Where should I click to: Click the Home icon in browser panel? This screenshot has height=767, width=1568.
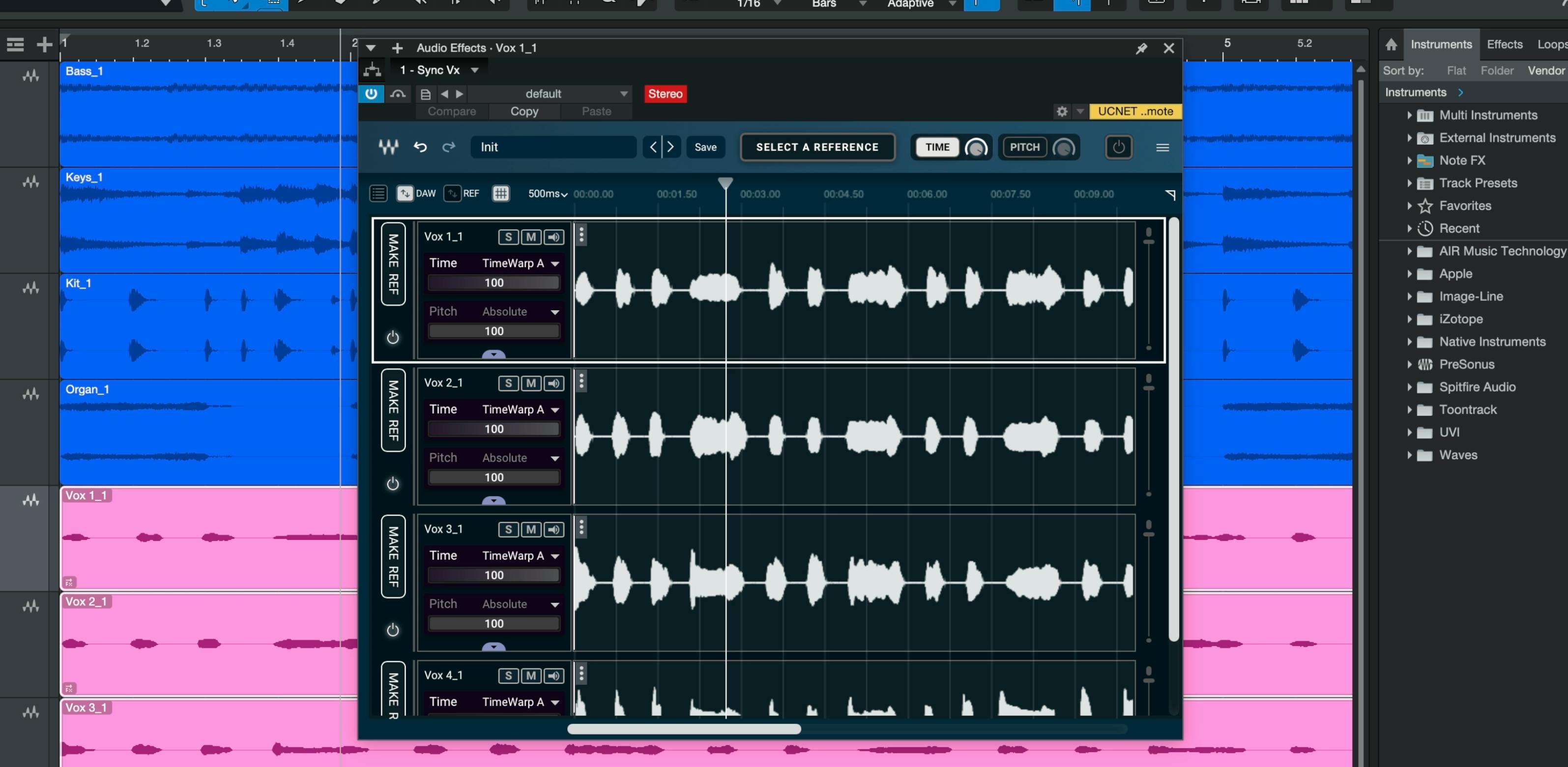(x=1391, y=44)
